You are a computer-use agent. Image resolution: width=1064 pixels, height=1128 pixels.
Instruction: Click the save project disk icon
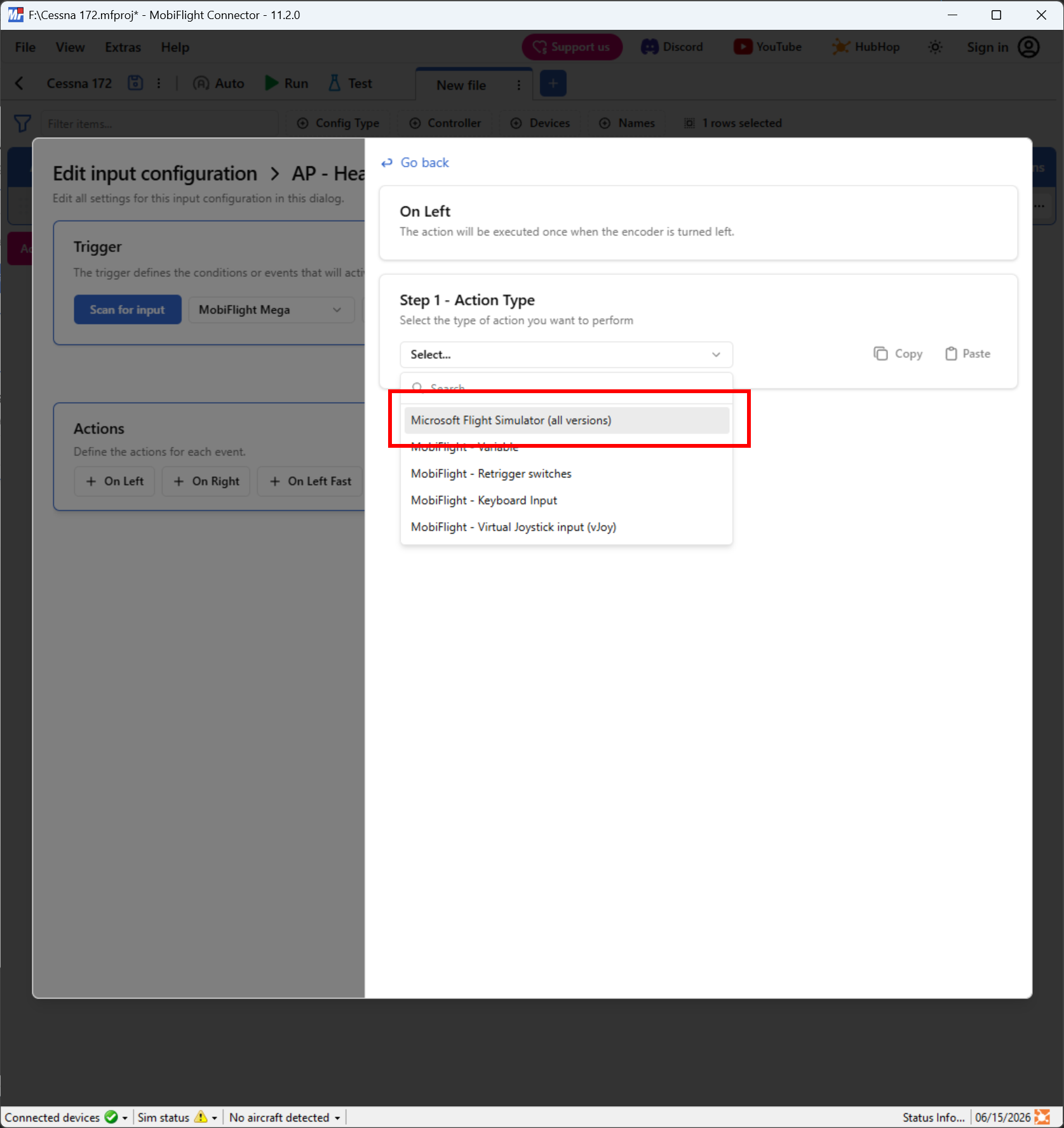point(135,83)
